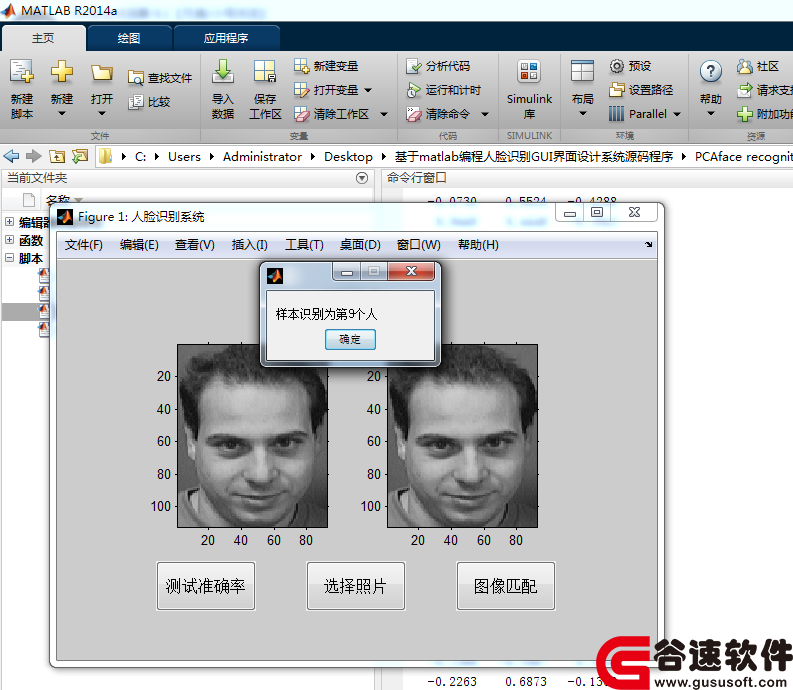This screenshot has height=690, width=793.
Task: Click the 选择照片 button
Action: tap(355, 586)
